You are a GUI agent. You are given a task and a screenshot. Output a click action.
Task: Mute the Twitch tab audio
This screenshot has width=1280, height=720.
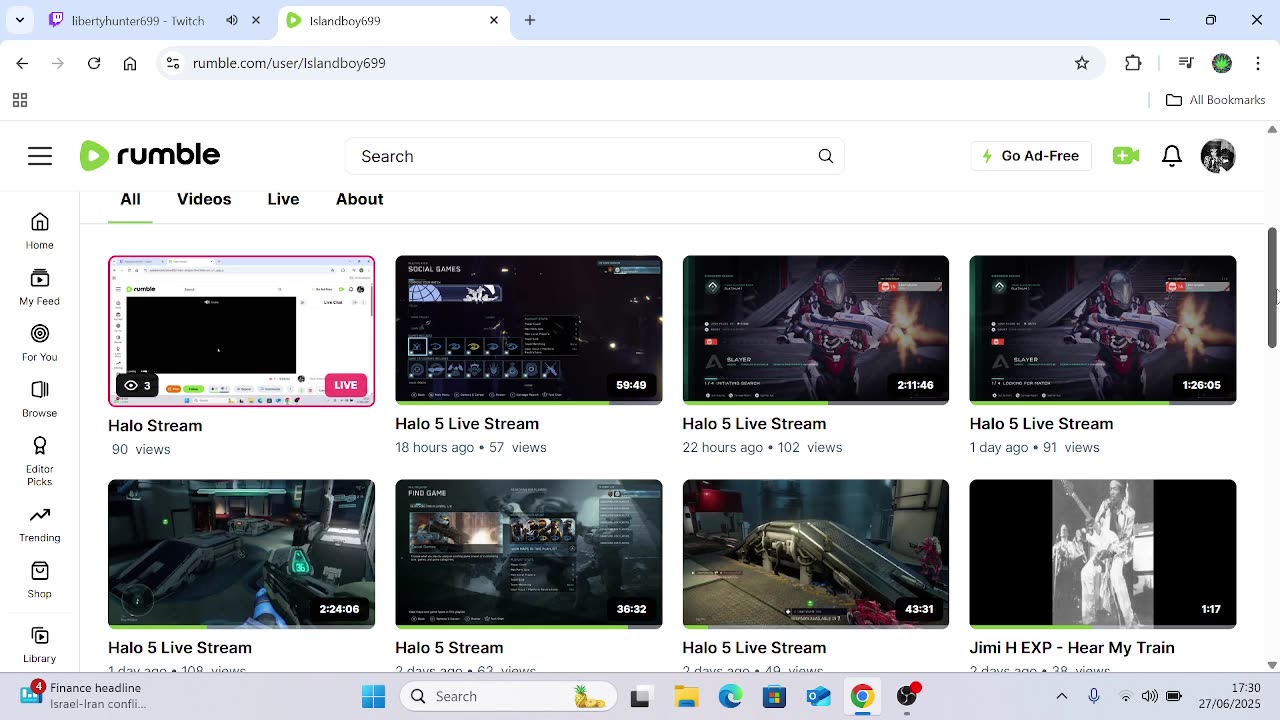pyautogui.click(x=232, y=20)
